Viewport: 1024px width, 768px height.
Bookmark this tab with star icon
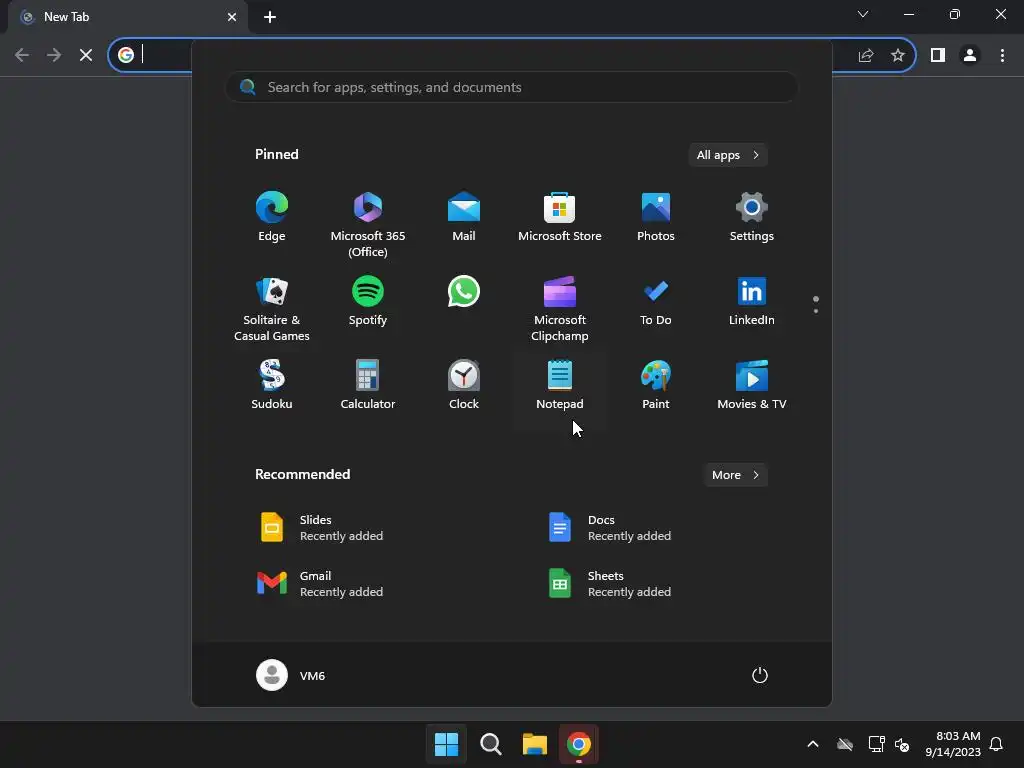click(898, 55)
